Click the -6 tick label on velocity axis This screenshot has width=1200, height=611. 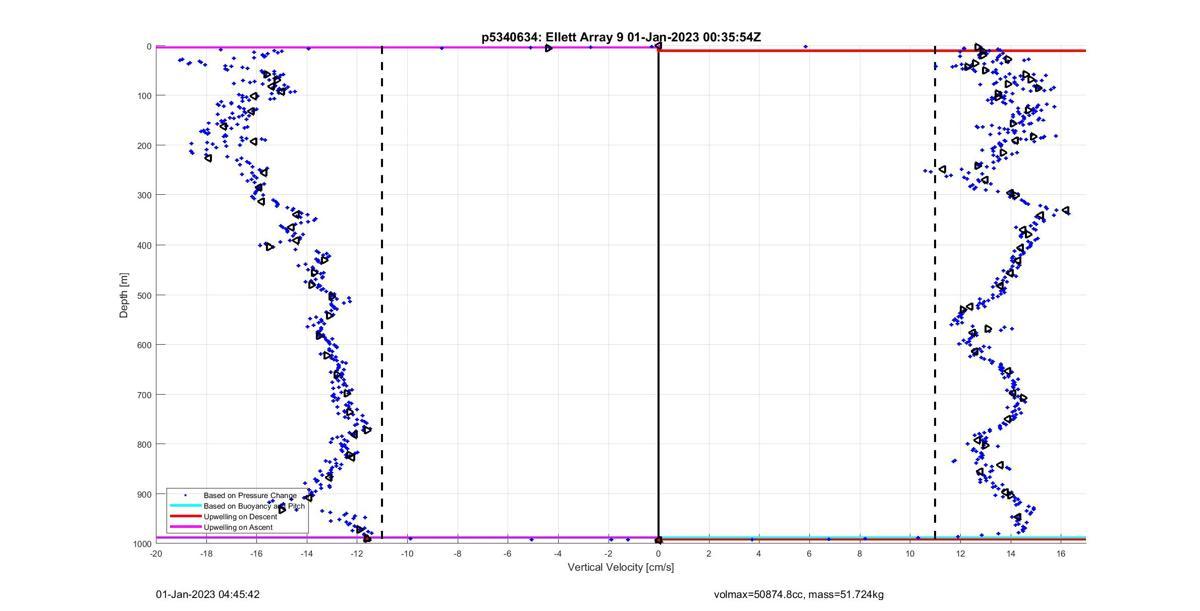[507, 552]
